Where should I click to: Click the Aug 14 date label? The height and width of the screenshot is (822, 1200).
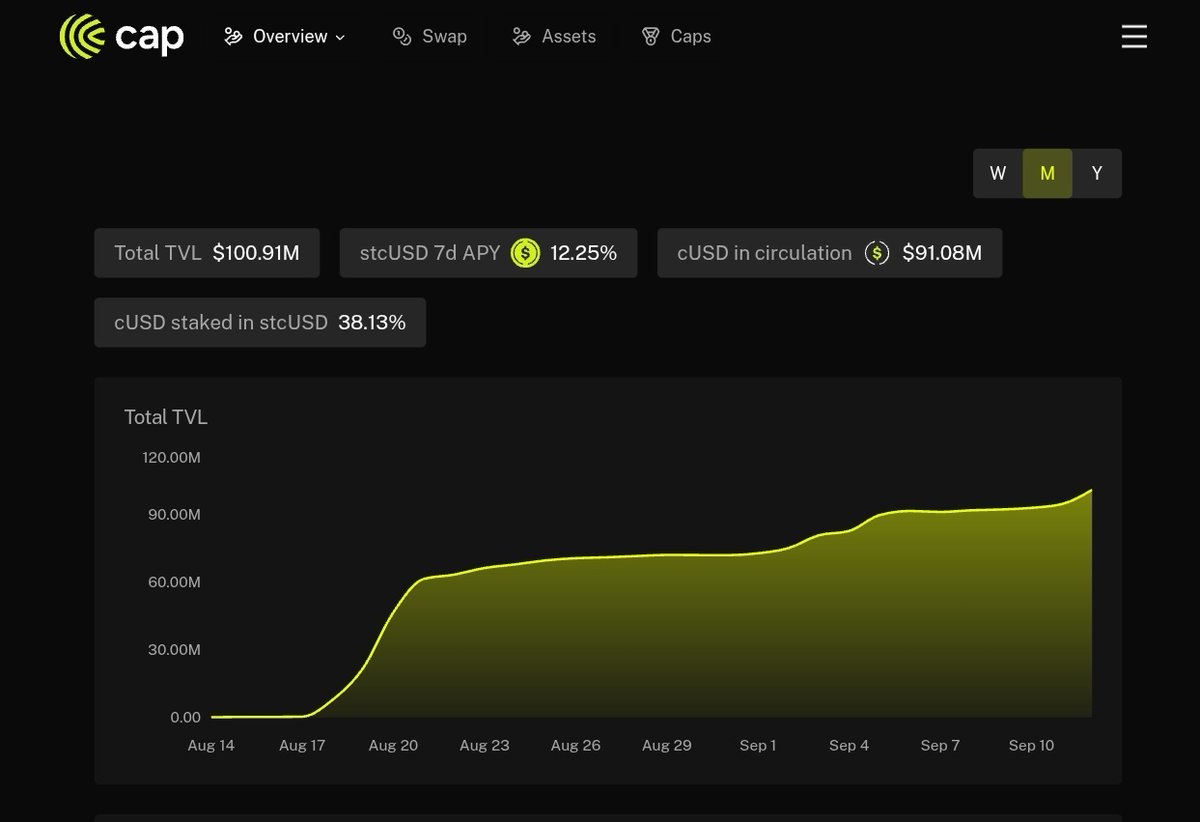click(211, 745)
